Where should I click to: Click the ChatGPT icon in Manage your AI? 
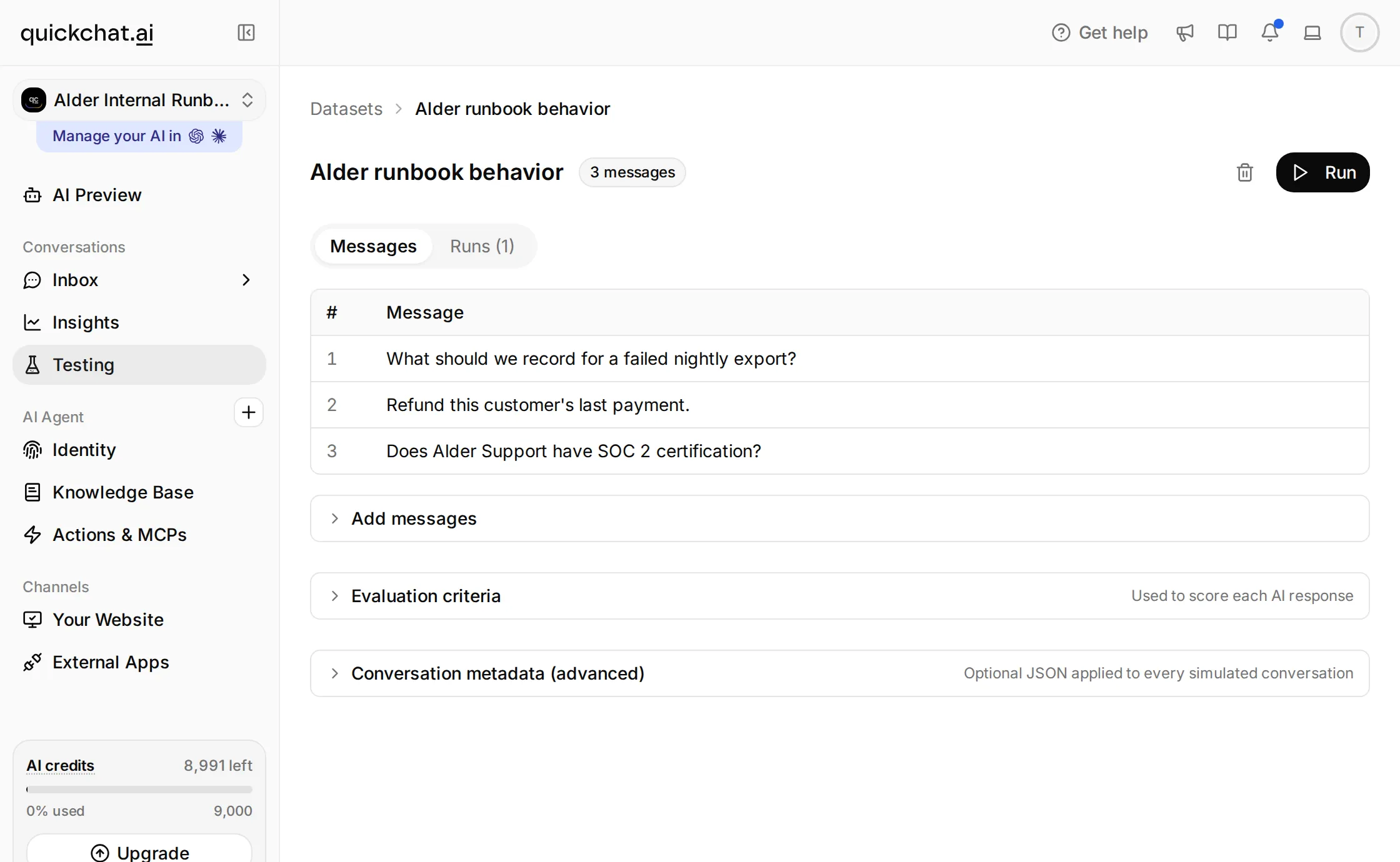pyautogui.click(x=196, y=136)
